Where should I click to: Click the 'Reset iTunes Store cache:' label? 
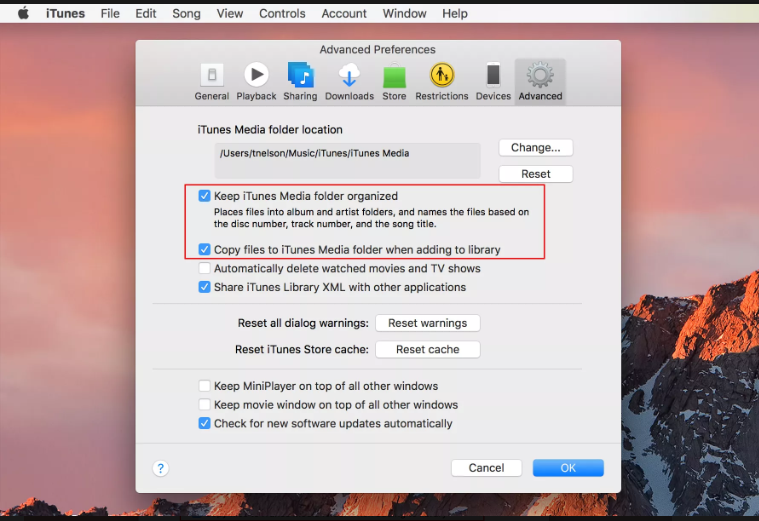[302, 349]
